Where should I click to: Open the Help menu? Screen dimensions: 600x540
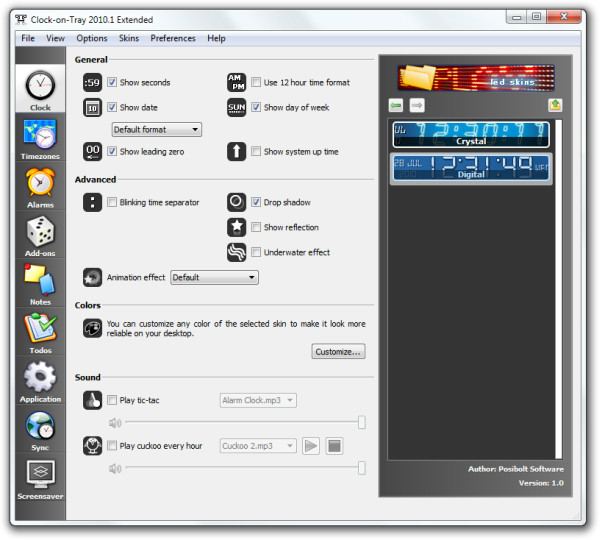pyautogui.click(x=216, y=38)
